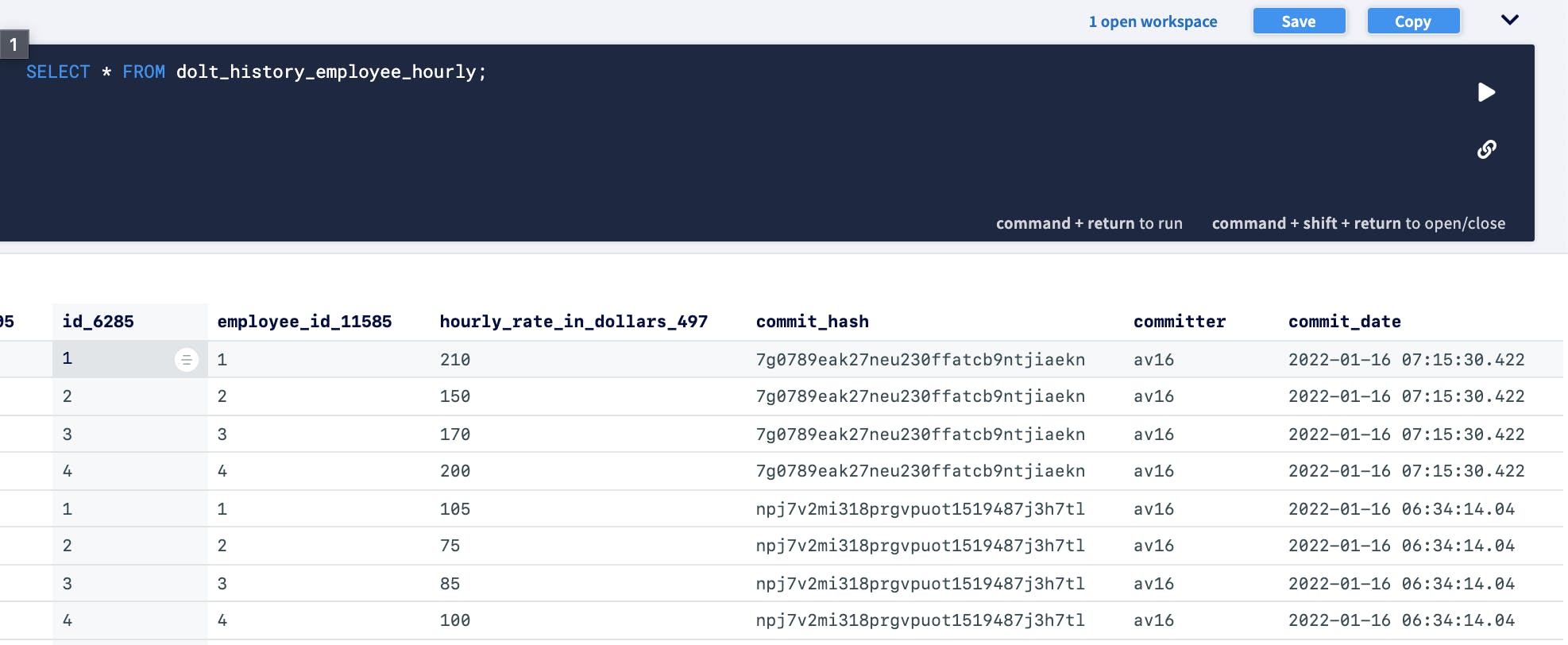Click commit date in the row with rate 75
1568x645 pixels.
1401,546
